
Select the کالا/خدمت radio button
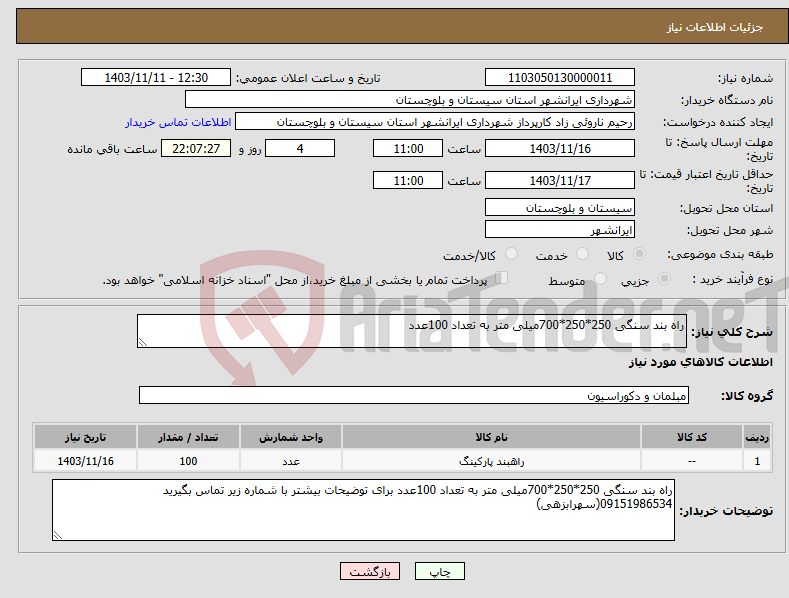coord(511,254)
